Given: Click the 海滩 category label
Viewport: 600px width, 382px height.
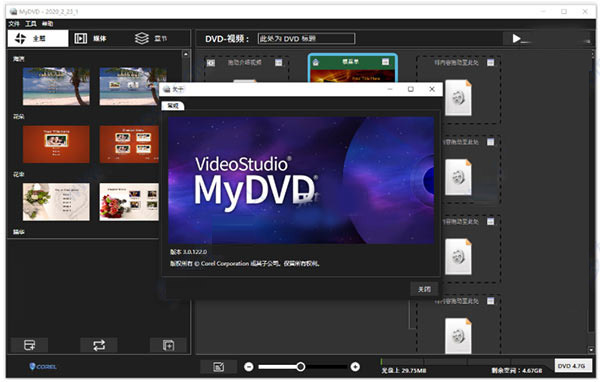Looking at the screenshot, I should click(18, 59).
